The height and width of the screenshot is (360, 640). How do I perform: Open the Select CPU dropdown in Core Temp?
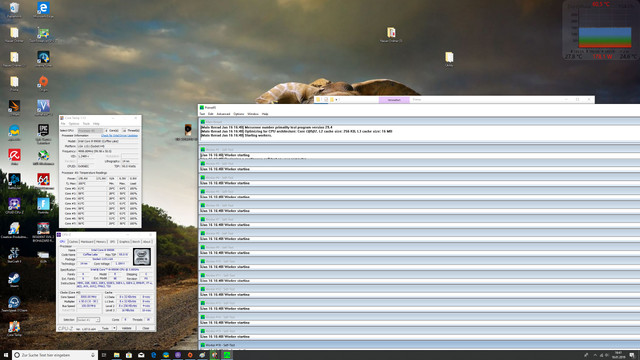[x=91, y=131]
